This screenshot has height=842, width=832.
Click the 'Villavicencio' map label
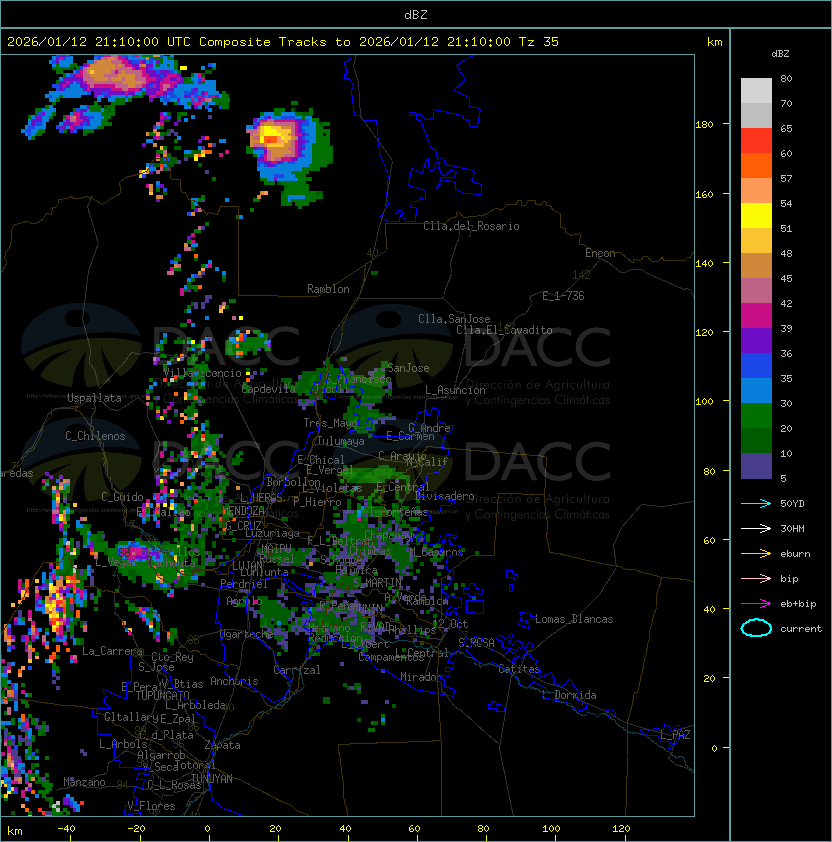tap(202, 373)
